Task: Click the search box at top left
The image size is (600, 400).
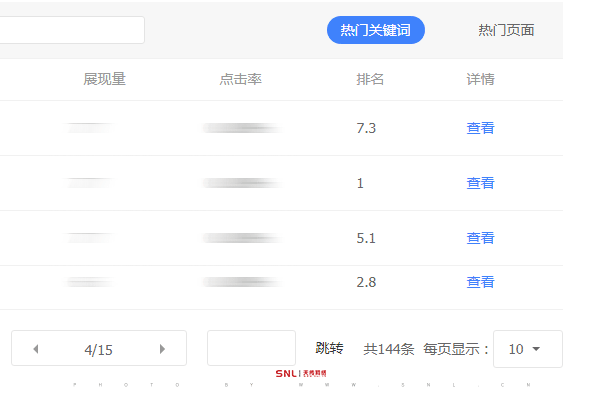Action: pos(70,30)
